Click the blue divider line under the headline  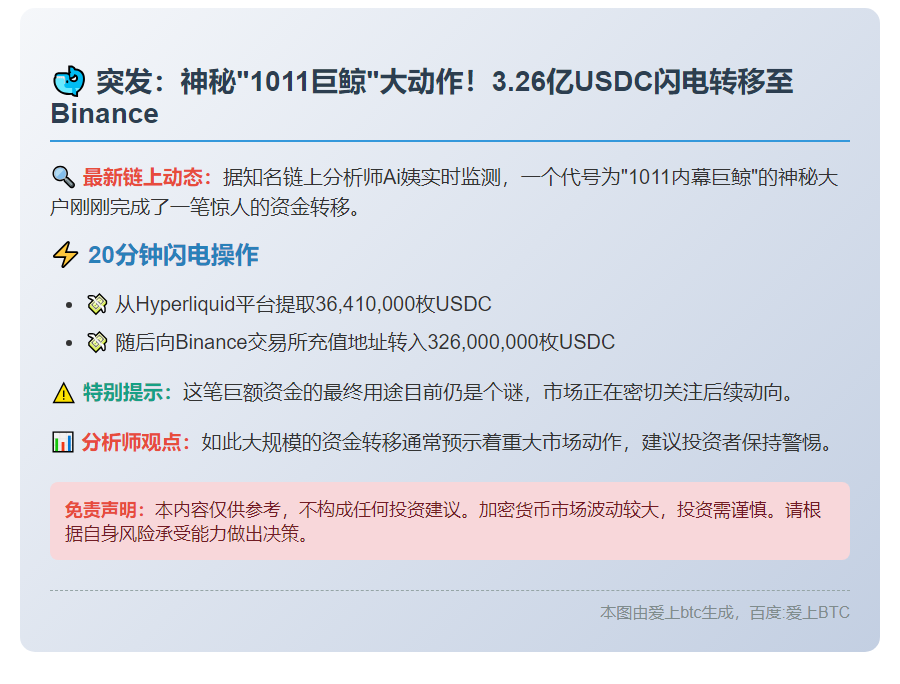coord(450,141)
